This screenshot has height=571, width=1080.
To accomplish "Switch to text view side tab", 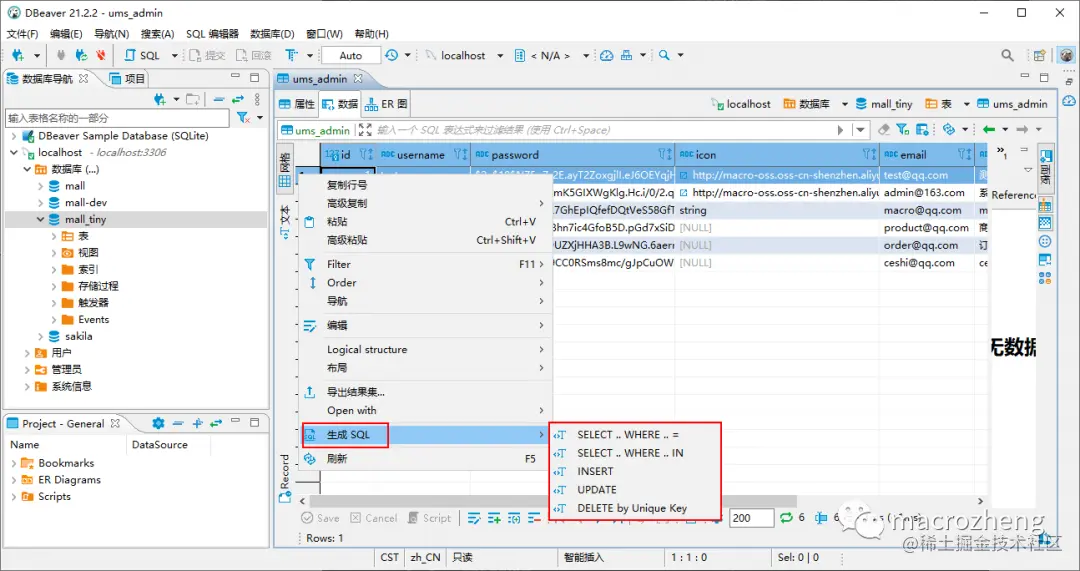I will (284, 222).
